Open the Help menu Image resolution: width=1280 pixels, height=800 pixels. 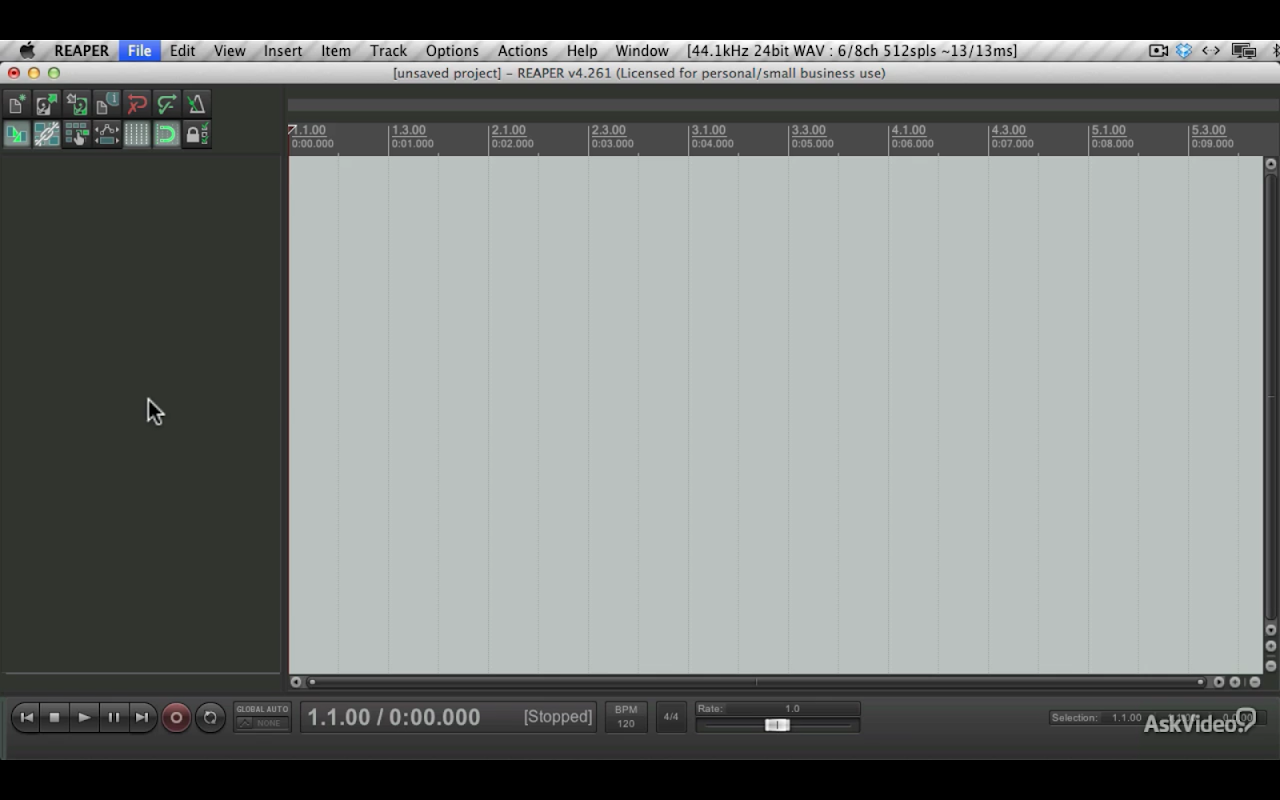[582, 51]
